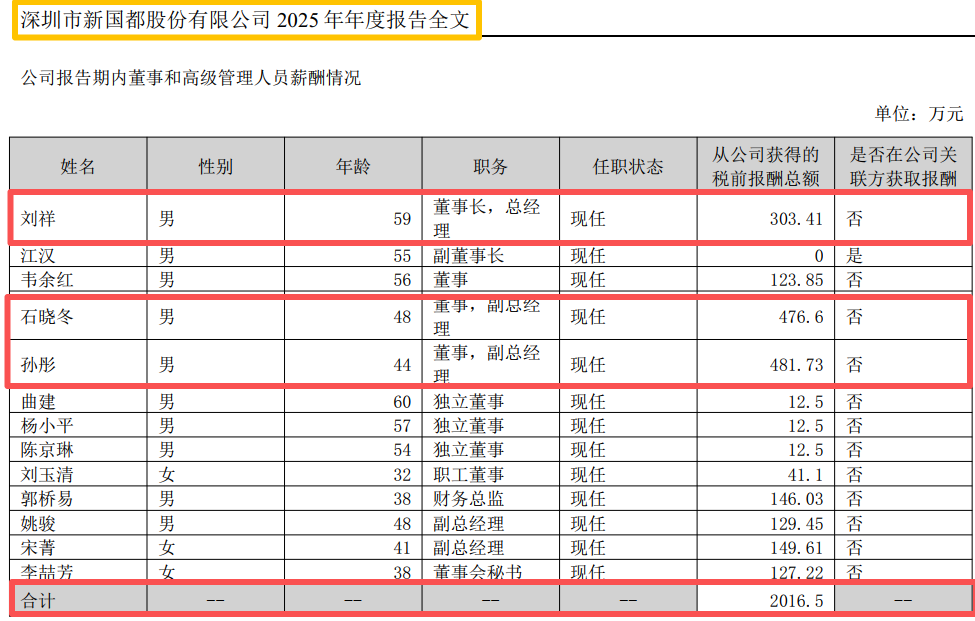
Task: Click the 年龄 column header
Action: click(x=353, y=167)
